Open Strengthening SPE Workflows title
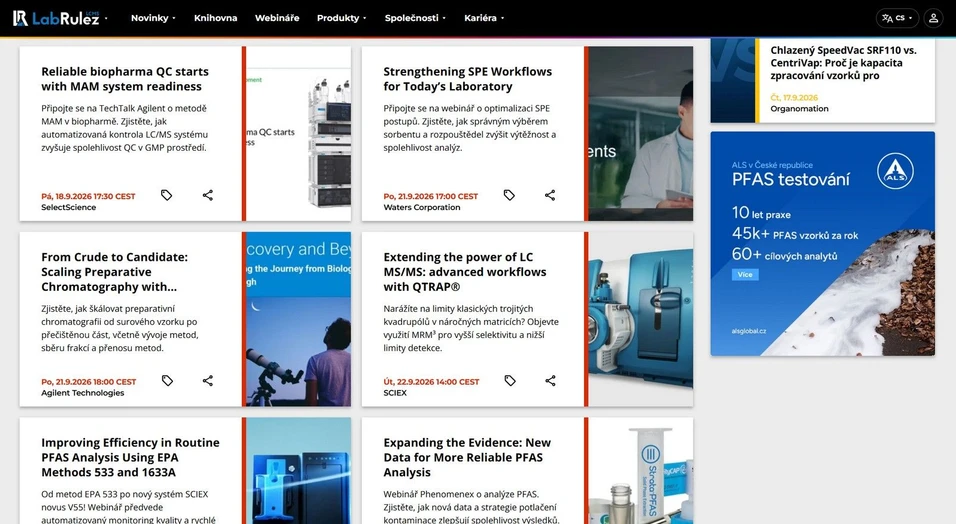956x524 pixels. tap(468, 79)
